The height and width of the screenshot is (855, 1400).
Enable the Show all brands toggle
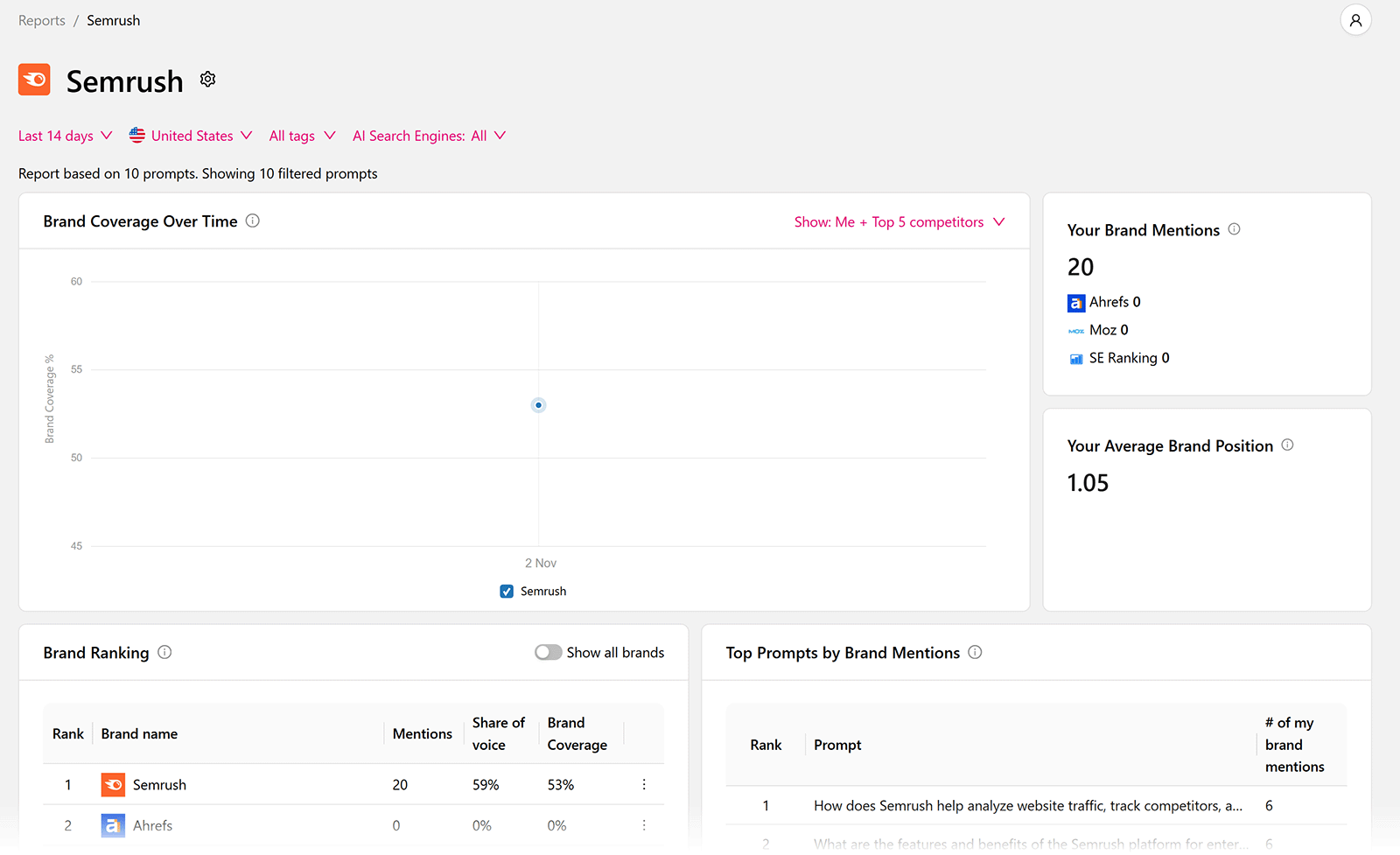pyautogui.click(x=548, y=652)
